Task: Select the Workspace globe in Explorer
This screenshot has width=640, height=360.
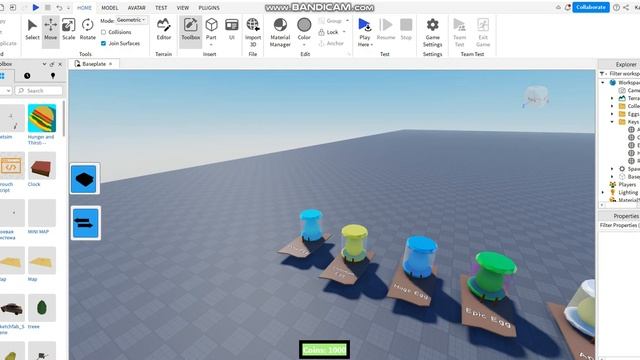Action: pos(613,82)
